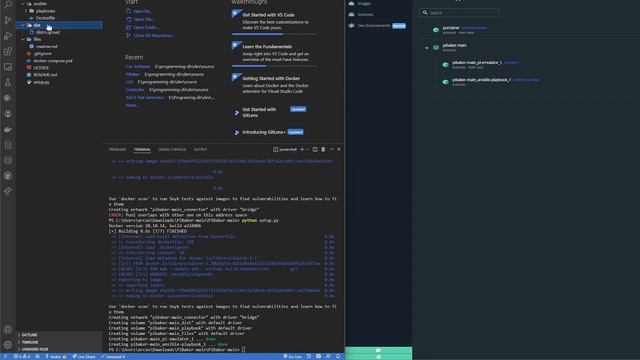The image size is (640, 360).
Task: Open README.md in the explorer
Action: (x=44, y=75)
